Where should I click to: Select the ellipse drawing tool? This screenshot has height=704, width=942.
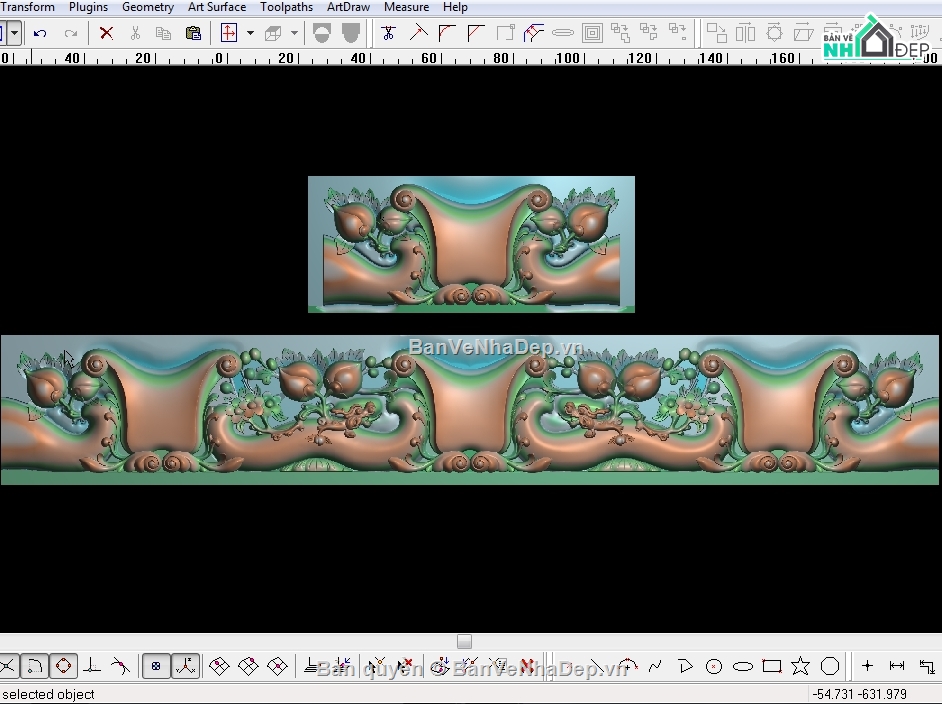[x=742, y=666]
